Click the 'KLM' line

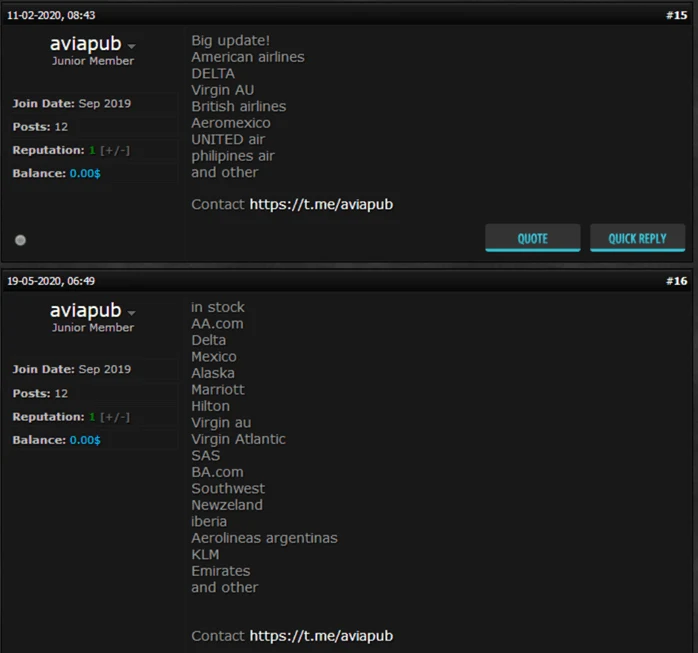pyautogui.click(x=205, y=554)
